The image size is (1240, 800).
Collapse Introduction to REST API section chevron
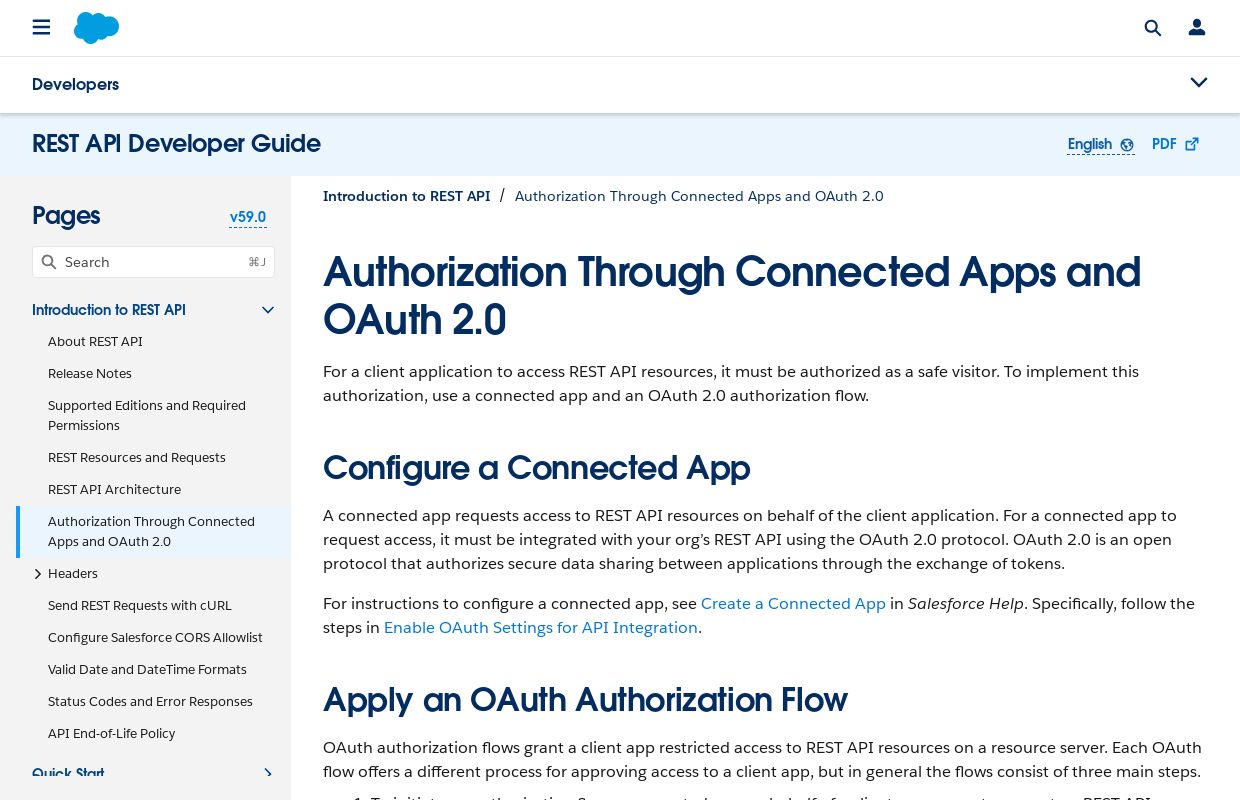(x=268, y=310)
